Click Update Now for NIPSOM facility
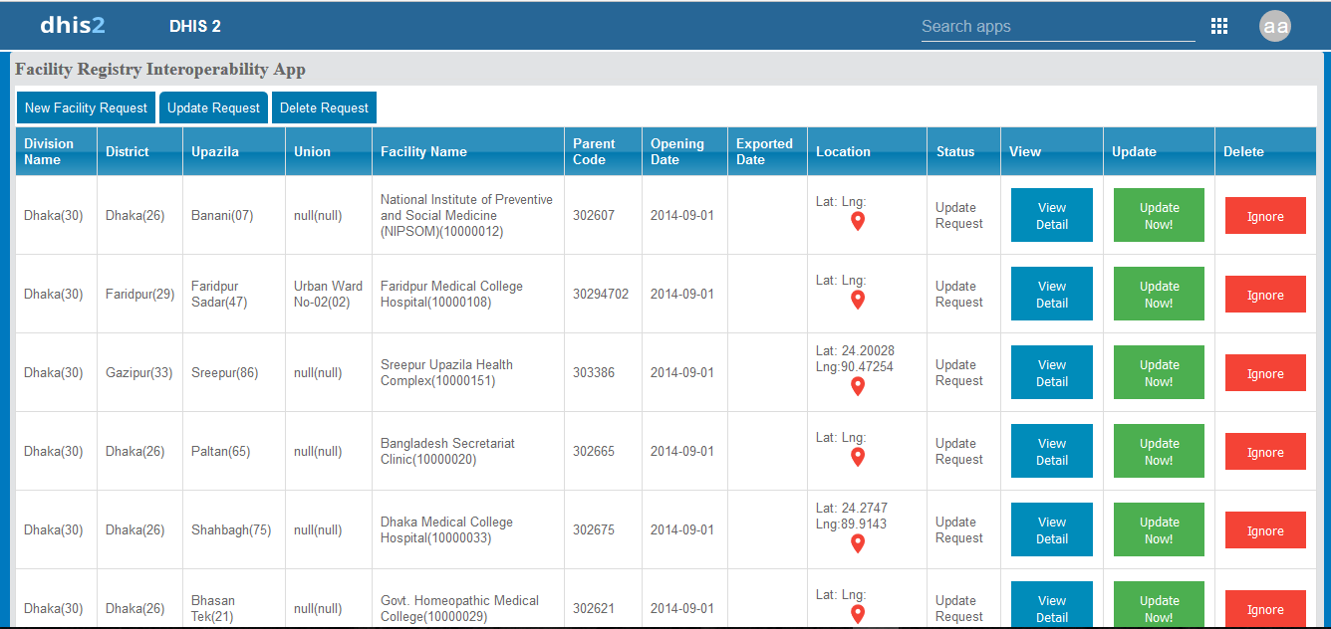The width and height of the screenshot is (1331, 629). click(1159, 215)
